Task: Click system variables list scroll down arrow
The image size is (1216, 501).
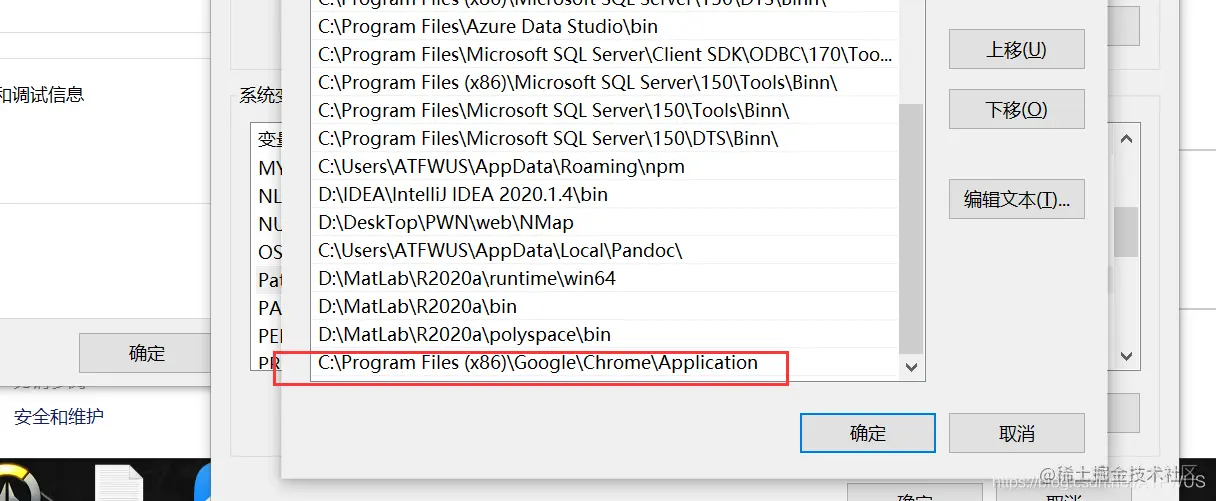Action: pyautogui.click(x=1127, y=357)
